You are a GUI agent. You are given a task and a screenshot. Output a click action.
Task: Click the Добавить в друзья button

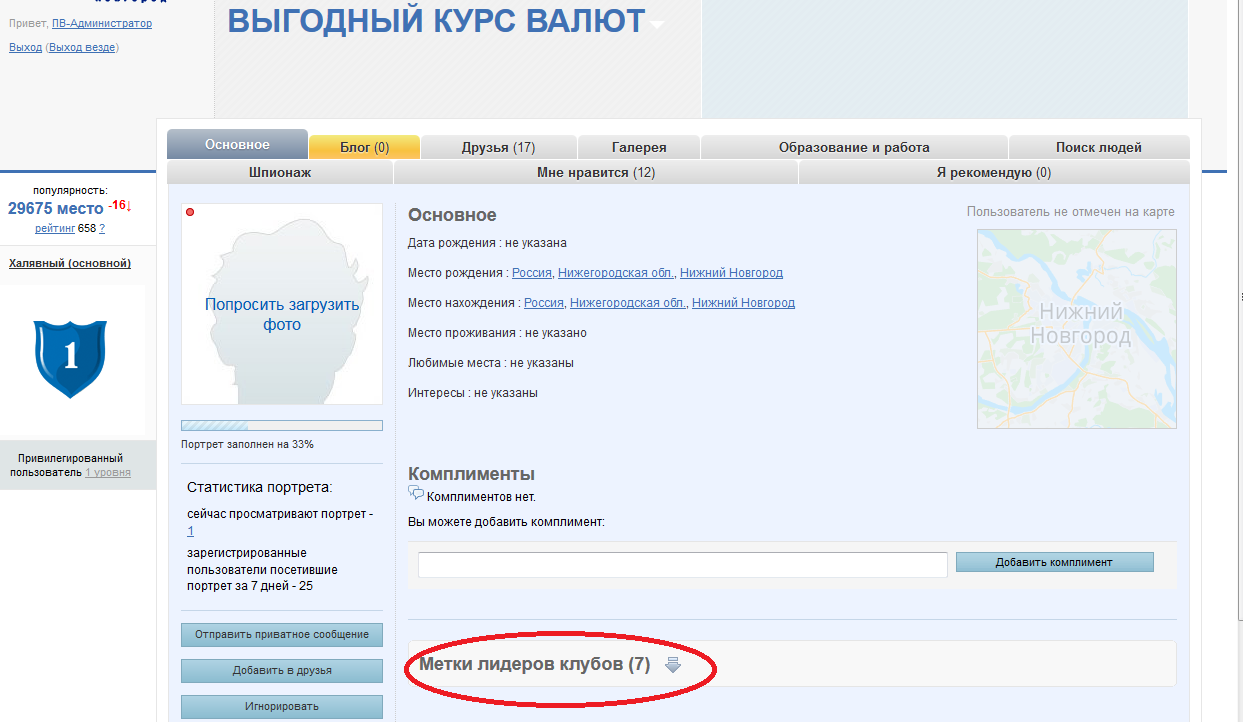(282, 670)
